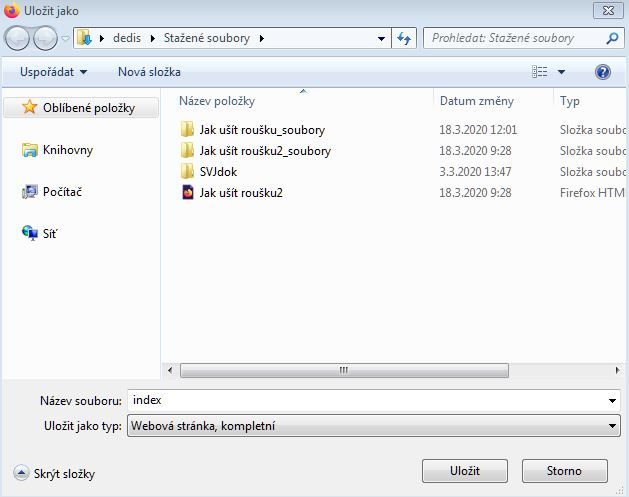Expand the breadcrumb arrow after dedis
Viewport: 629px width, 497px height.
(153, 39)
